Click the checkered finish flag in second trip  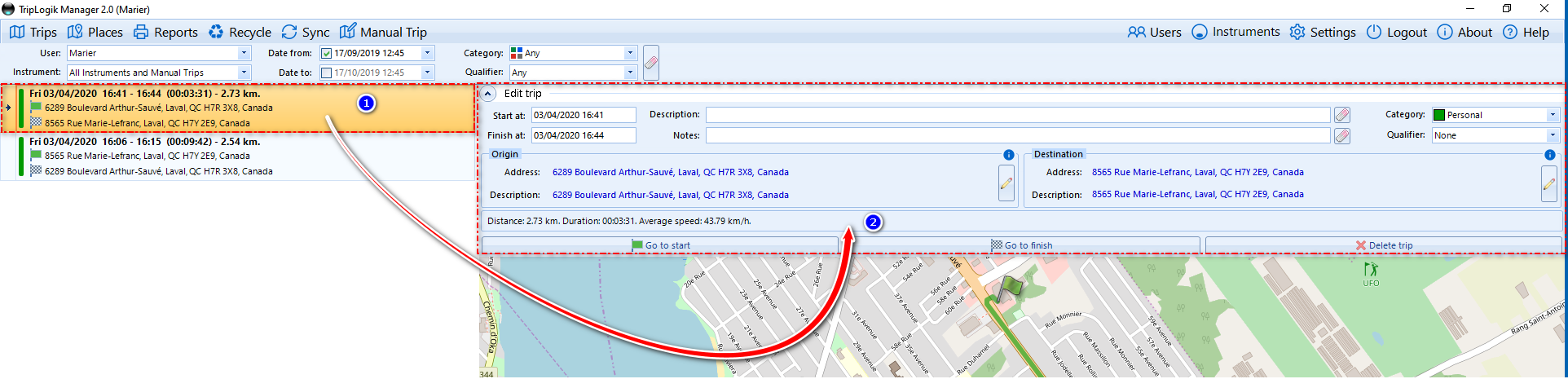pyautogui.click(x=36, y=170)
